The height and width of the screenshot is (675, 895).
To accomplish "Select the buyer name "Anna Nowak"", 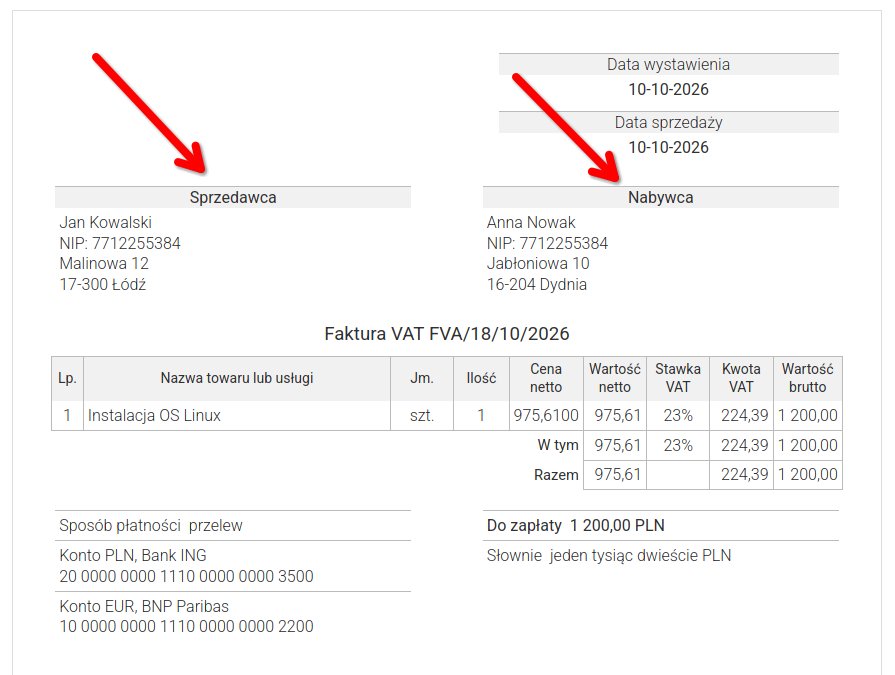I will pos(531,223).
